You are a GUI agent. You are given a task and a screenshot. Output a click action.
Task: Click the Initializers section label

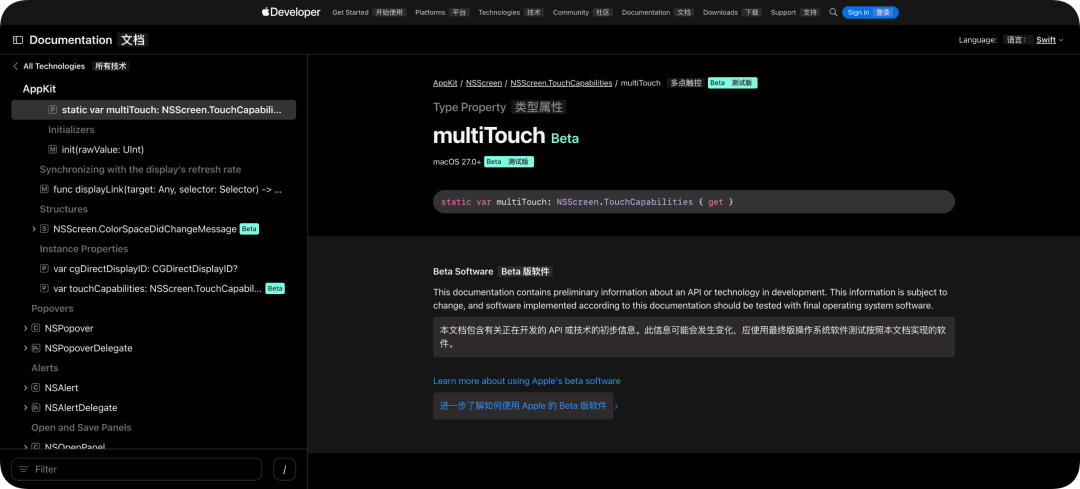click(71, 129)
